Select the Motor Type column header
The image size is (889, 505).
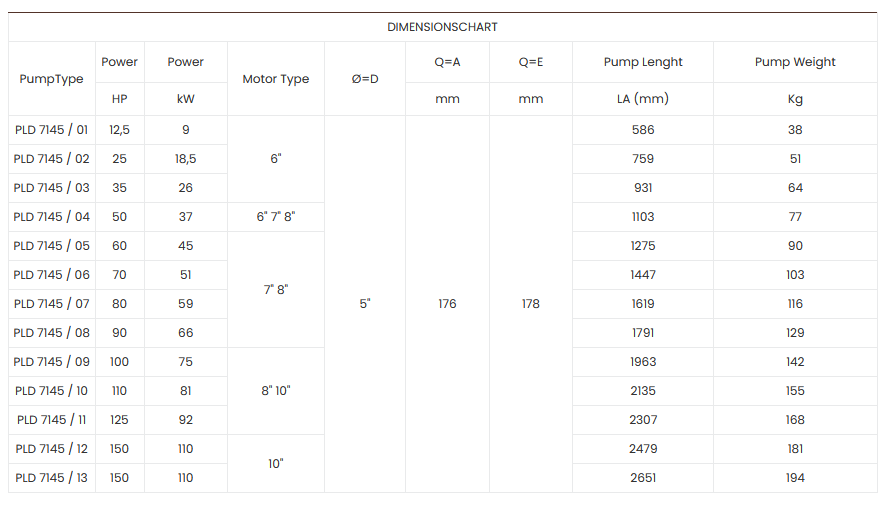[276, 79]
